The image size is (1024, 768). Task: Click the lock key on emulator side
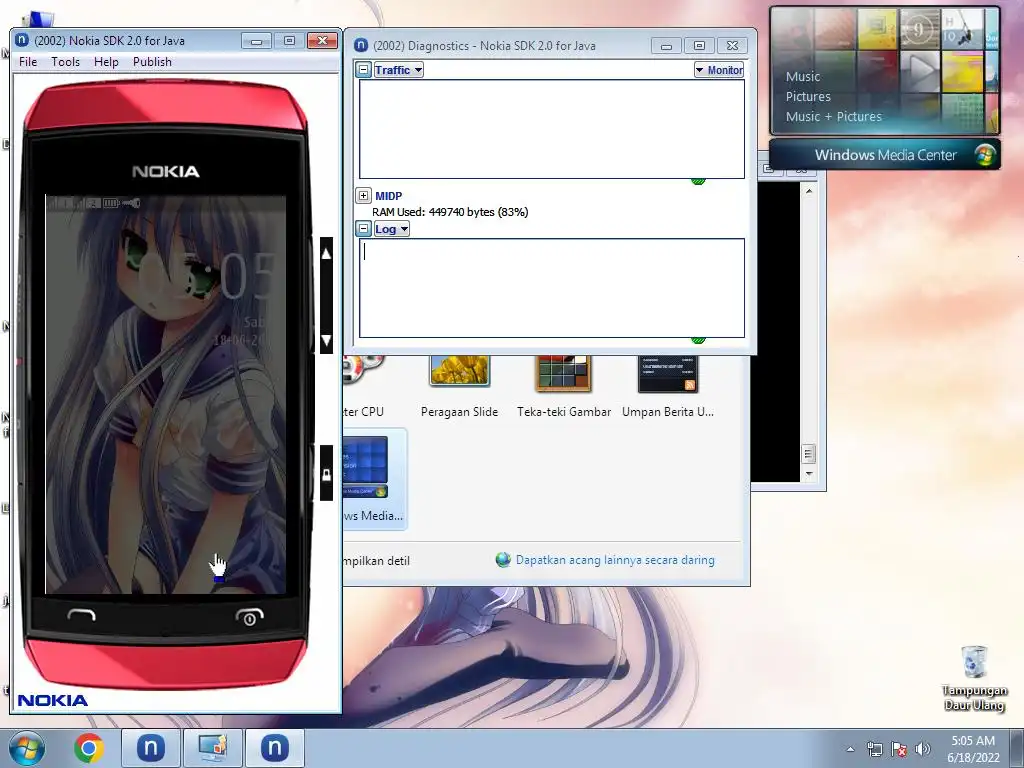326,474
